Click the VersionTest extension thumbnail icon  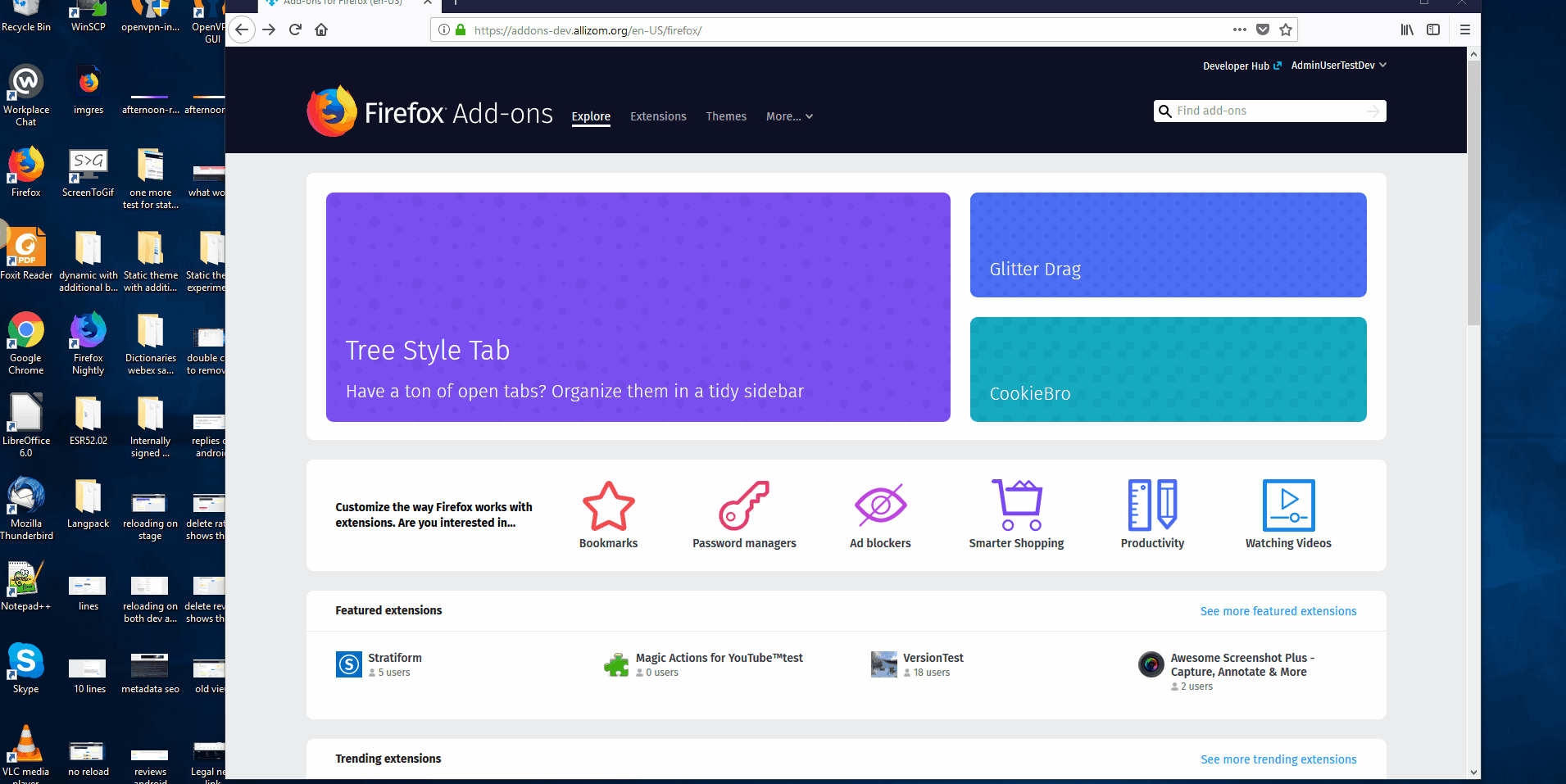tap(884, 664)
